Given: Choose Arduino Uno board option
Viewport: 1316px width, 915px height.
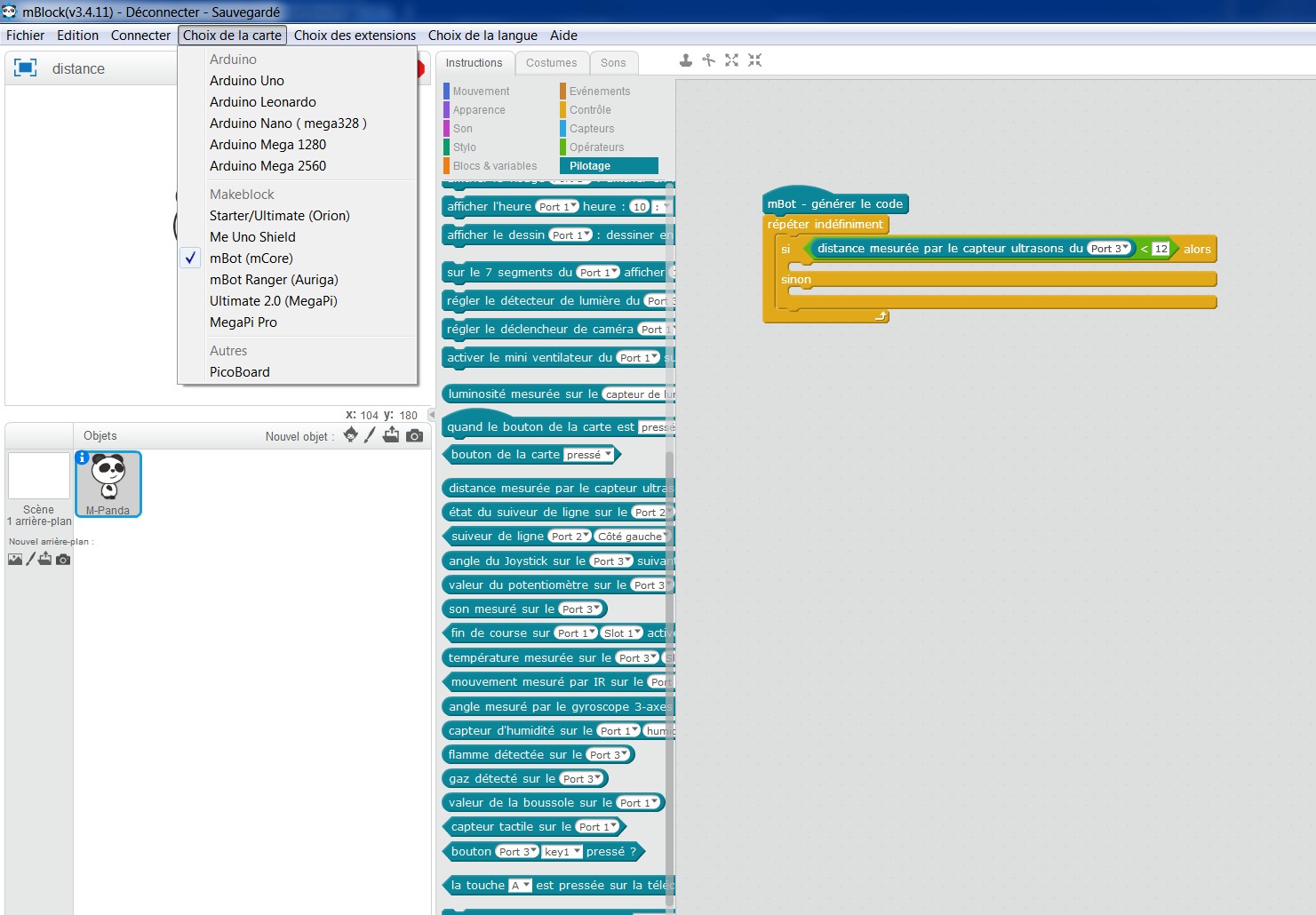Looking at the screenshot, I should click(246, 81).
